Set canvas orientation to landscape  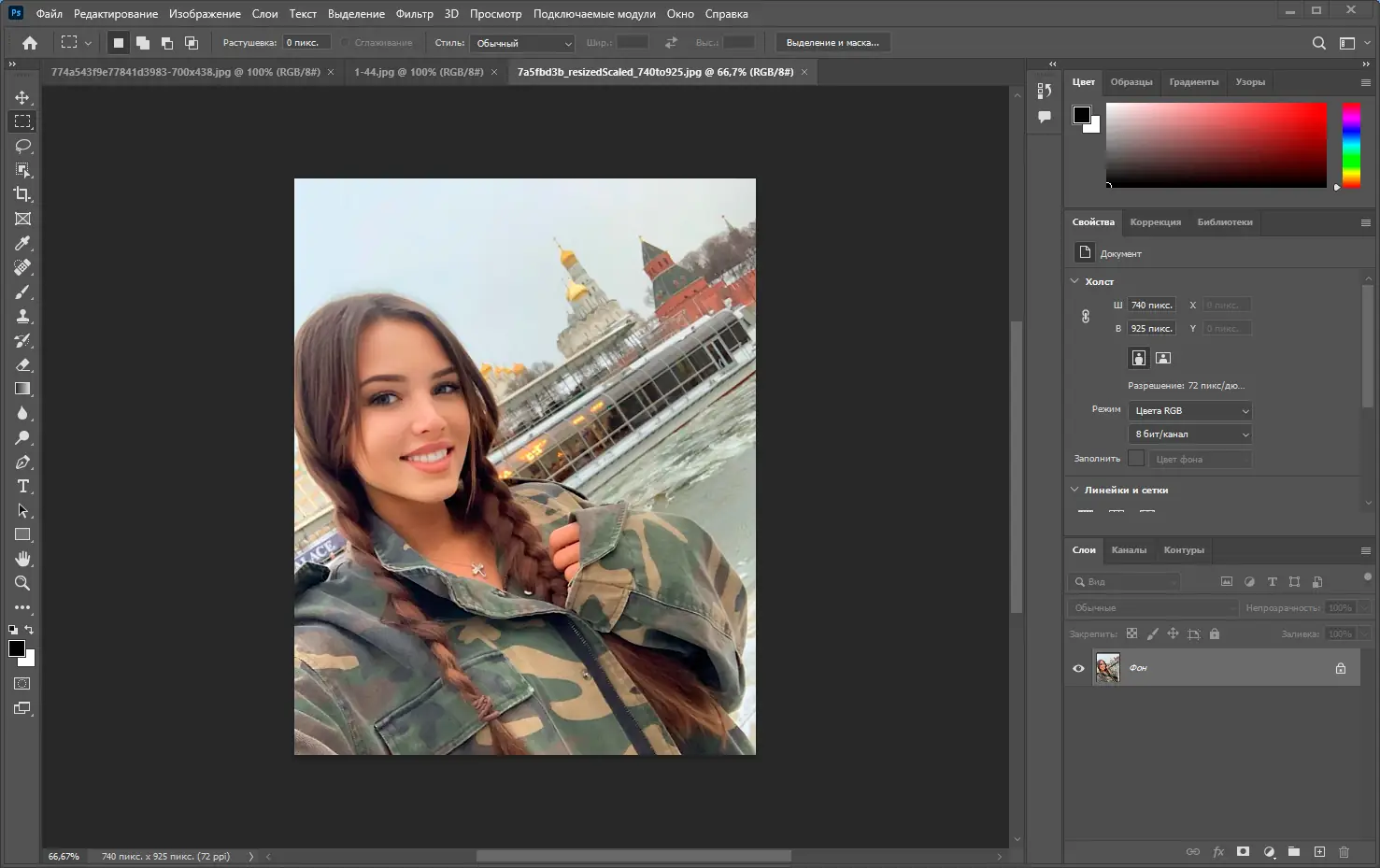[x=1163, y=358]
